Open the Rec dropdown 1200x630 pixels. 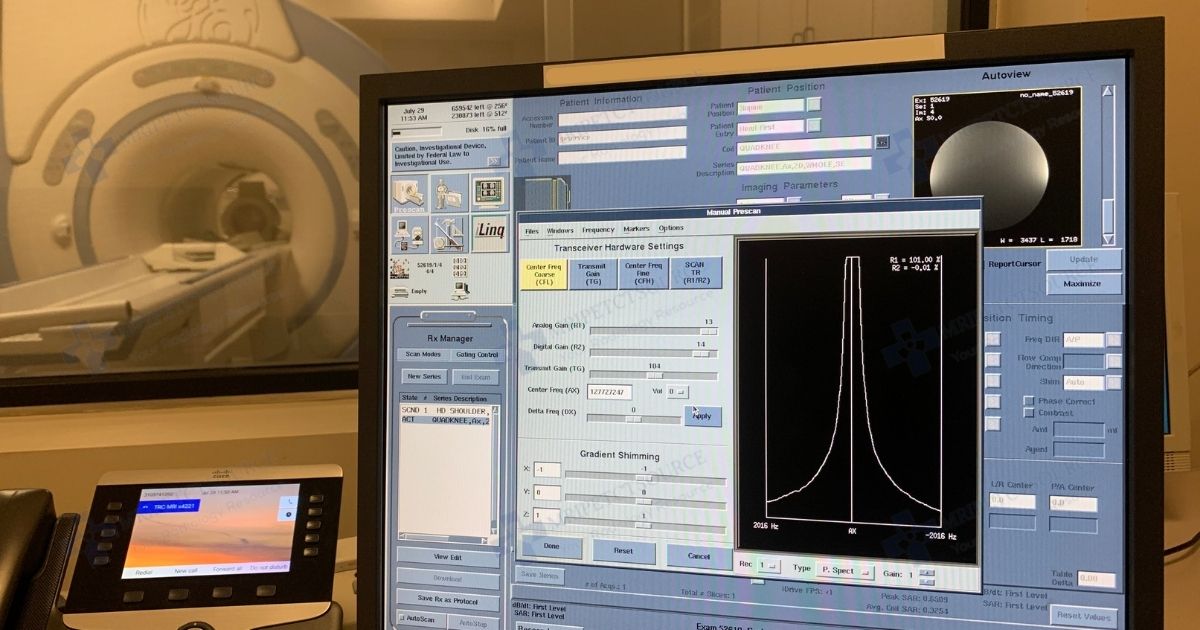click(x=769, y=567)
